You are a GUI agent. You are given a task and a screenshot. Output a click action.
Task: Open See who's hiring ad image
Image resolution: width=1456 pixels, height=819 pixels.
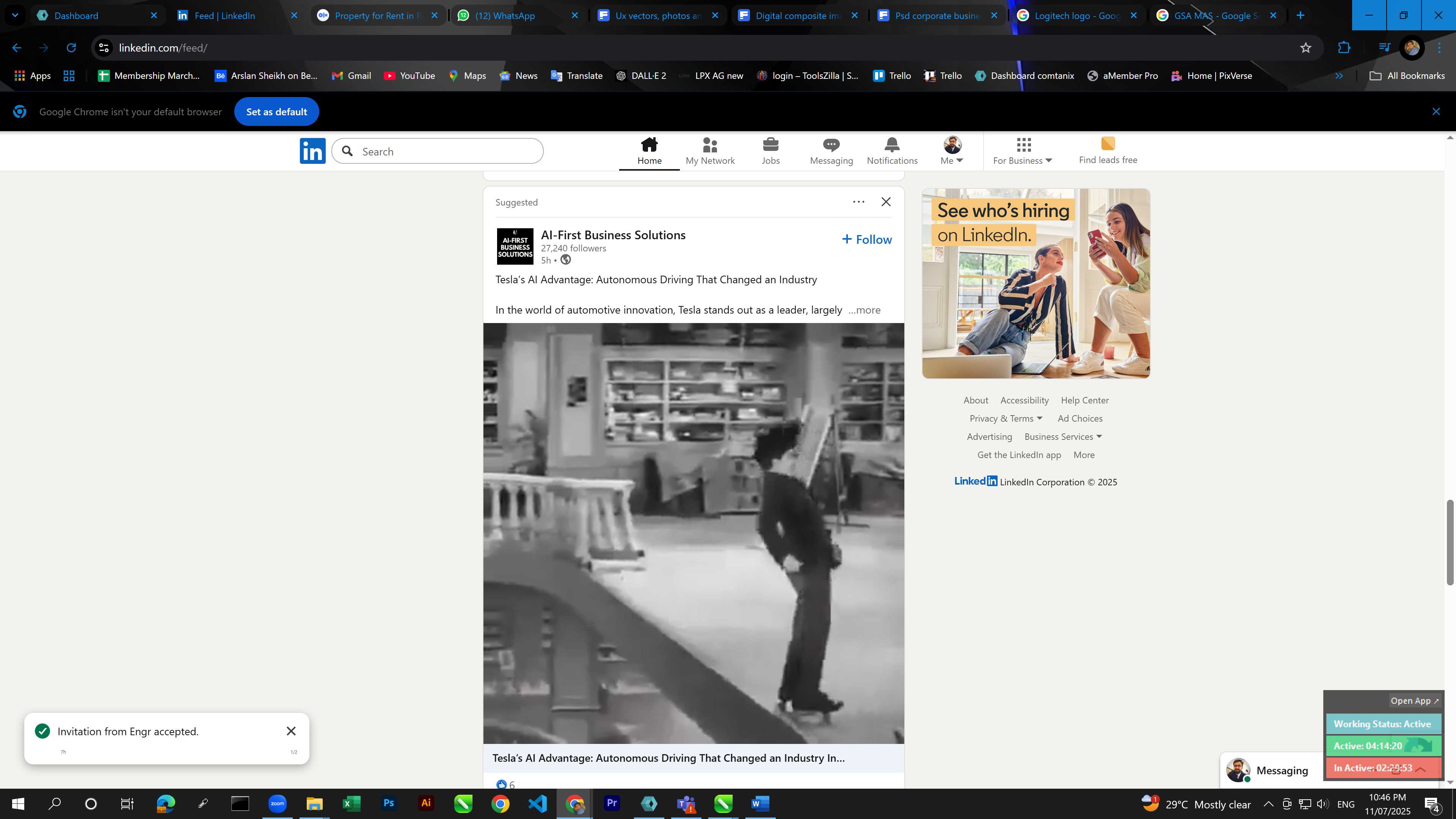tap(1036, 283)
